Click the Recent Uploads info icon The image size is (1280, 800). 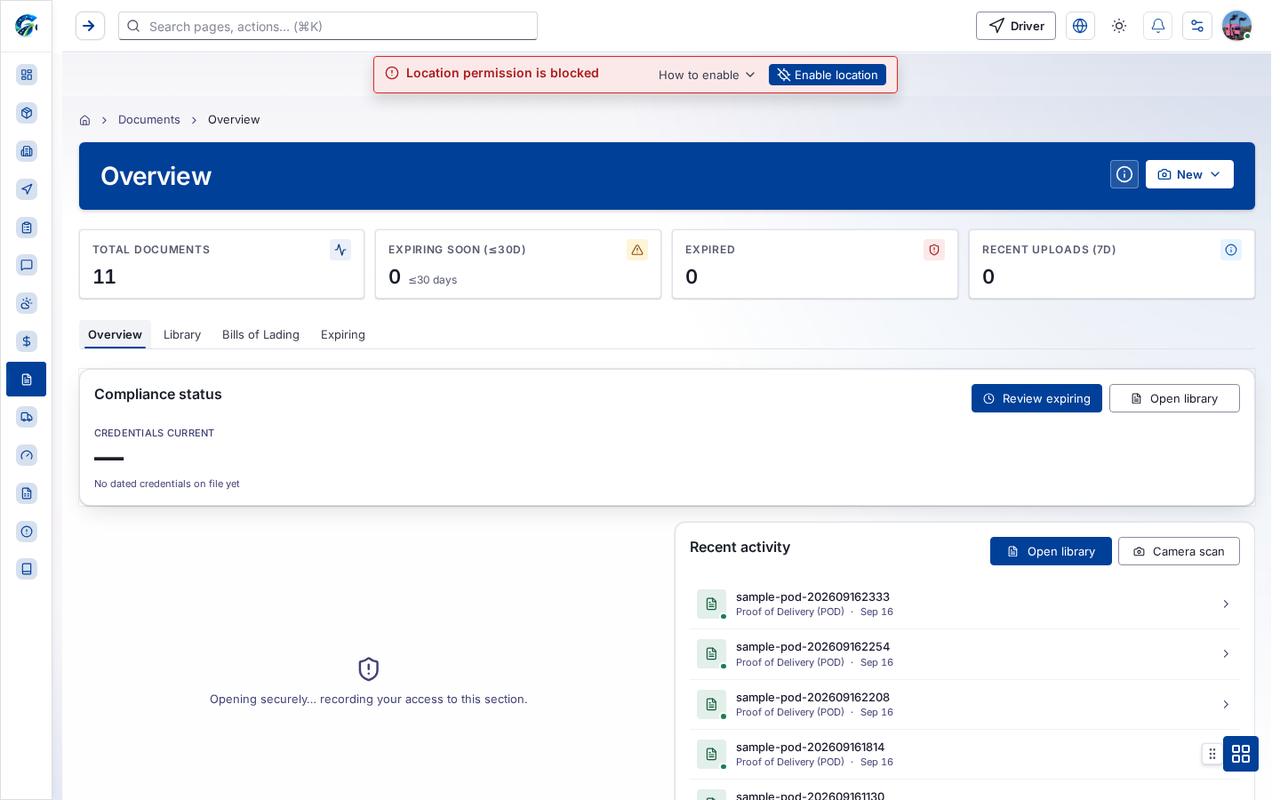pyautogui.click(x=1231, y=250)
